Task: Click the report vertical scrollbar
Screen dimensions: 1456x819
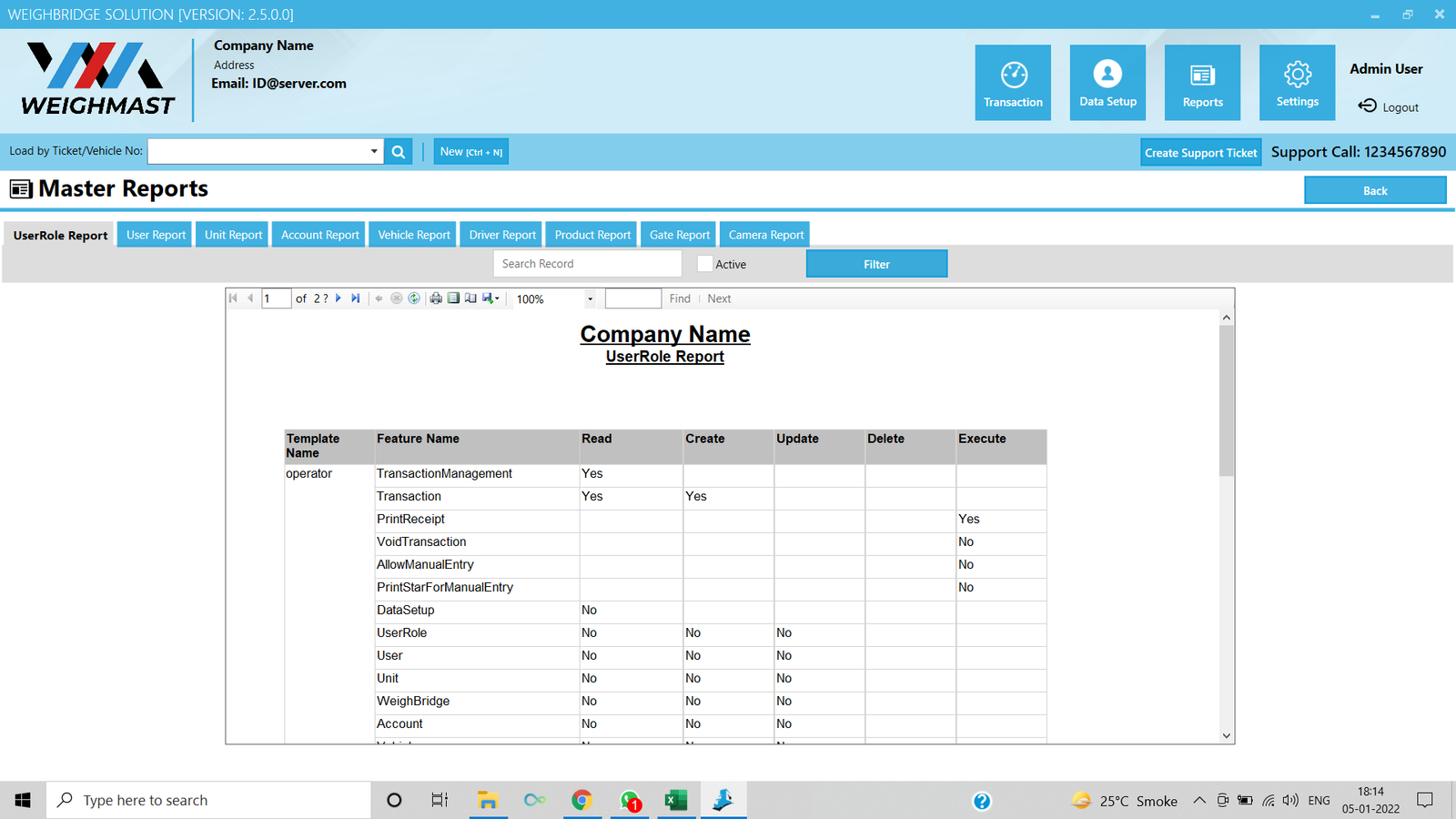Action: pyautogui.click(x=1227, y=400)
